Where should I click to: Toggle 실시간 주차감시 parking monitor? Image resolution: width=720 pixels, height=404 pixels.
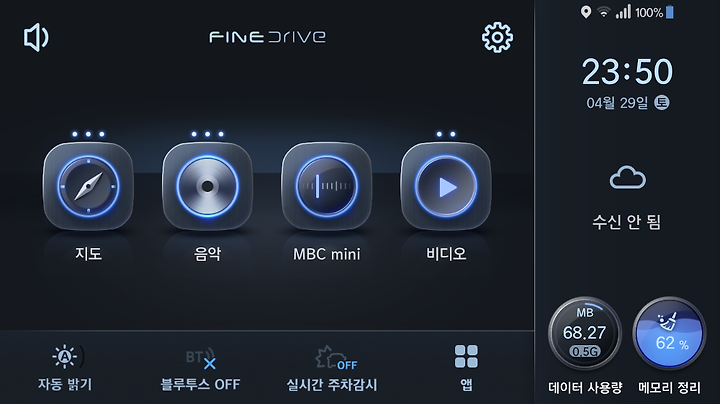332,369
